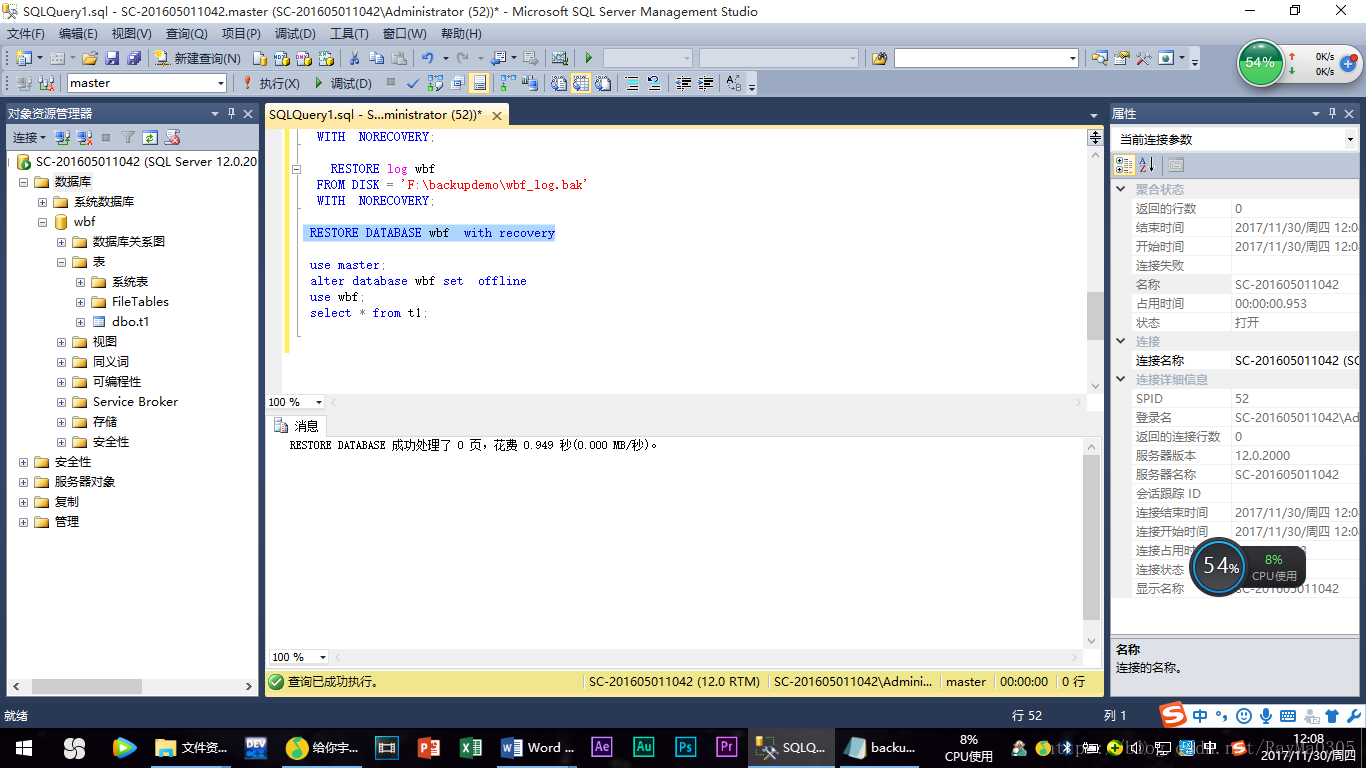Click the Change Connection icon left of master
Image resolution: width=1366 pixels, height=768 pixels.
(46, 83)
